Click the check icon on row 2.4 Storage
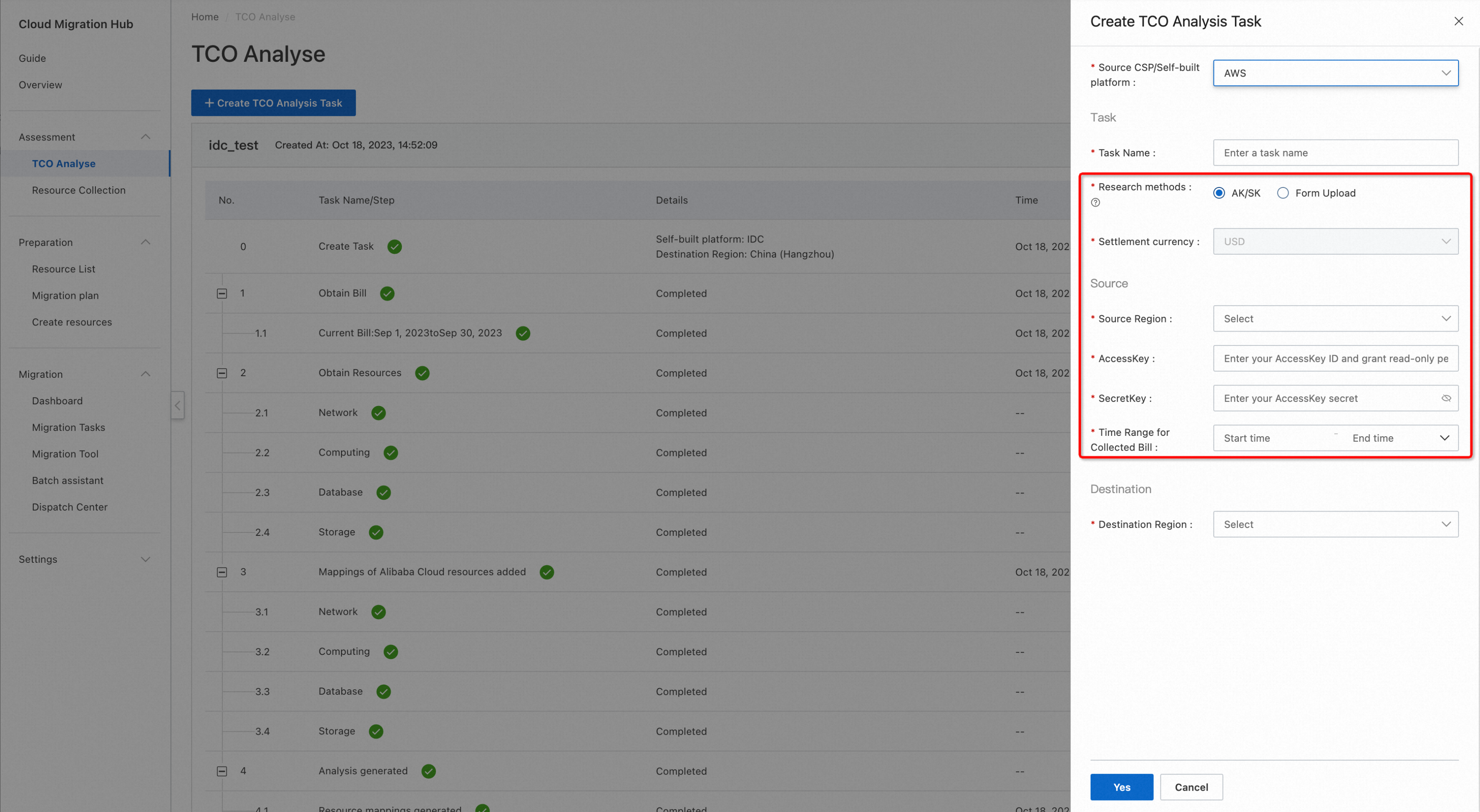The height and width of the screenshot is (812, 1480). pos(376,533)
